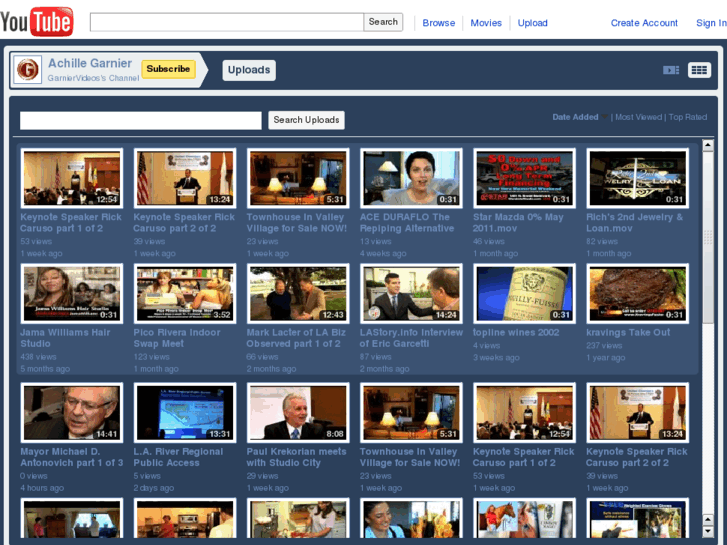Click the '5 months ago' text
727x545 pixels.
pos(45,369)
